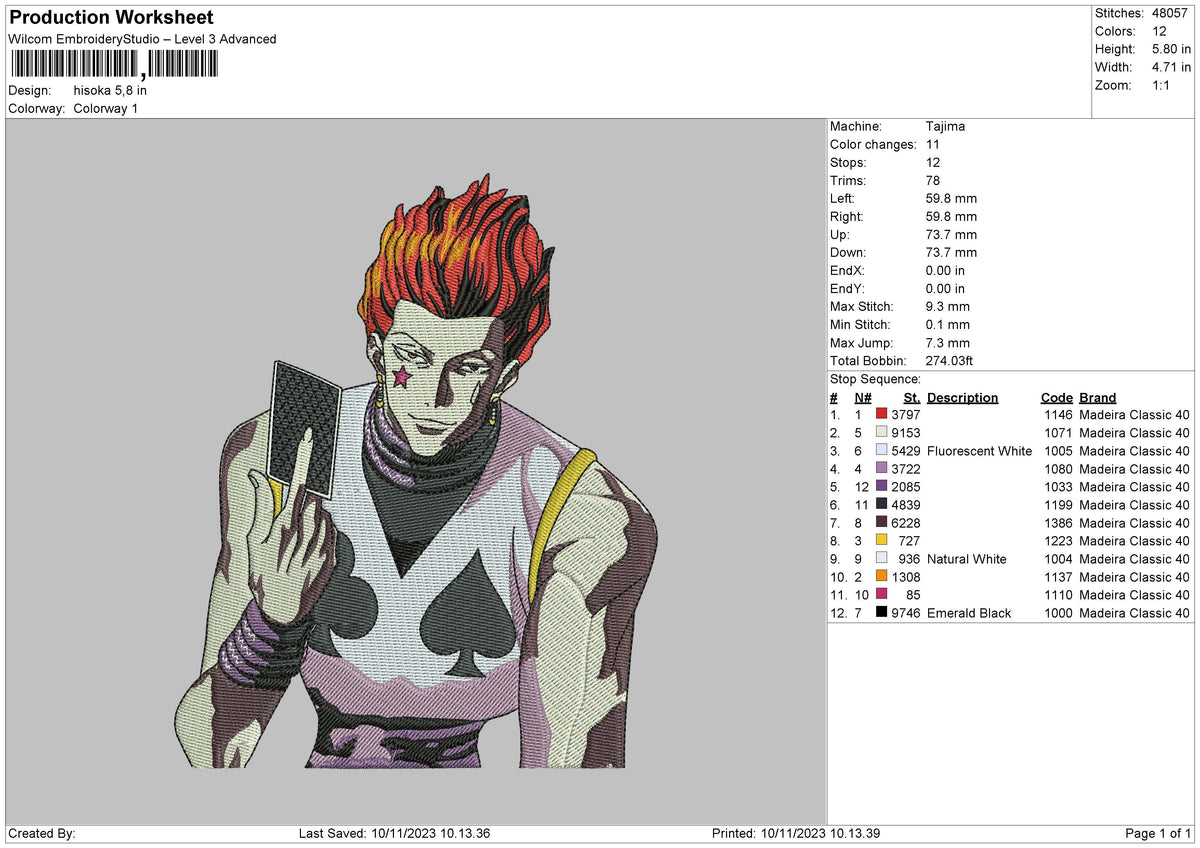Click the "Fluorescent White" description
1200x848 pixels.
click(979, 450)
